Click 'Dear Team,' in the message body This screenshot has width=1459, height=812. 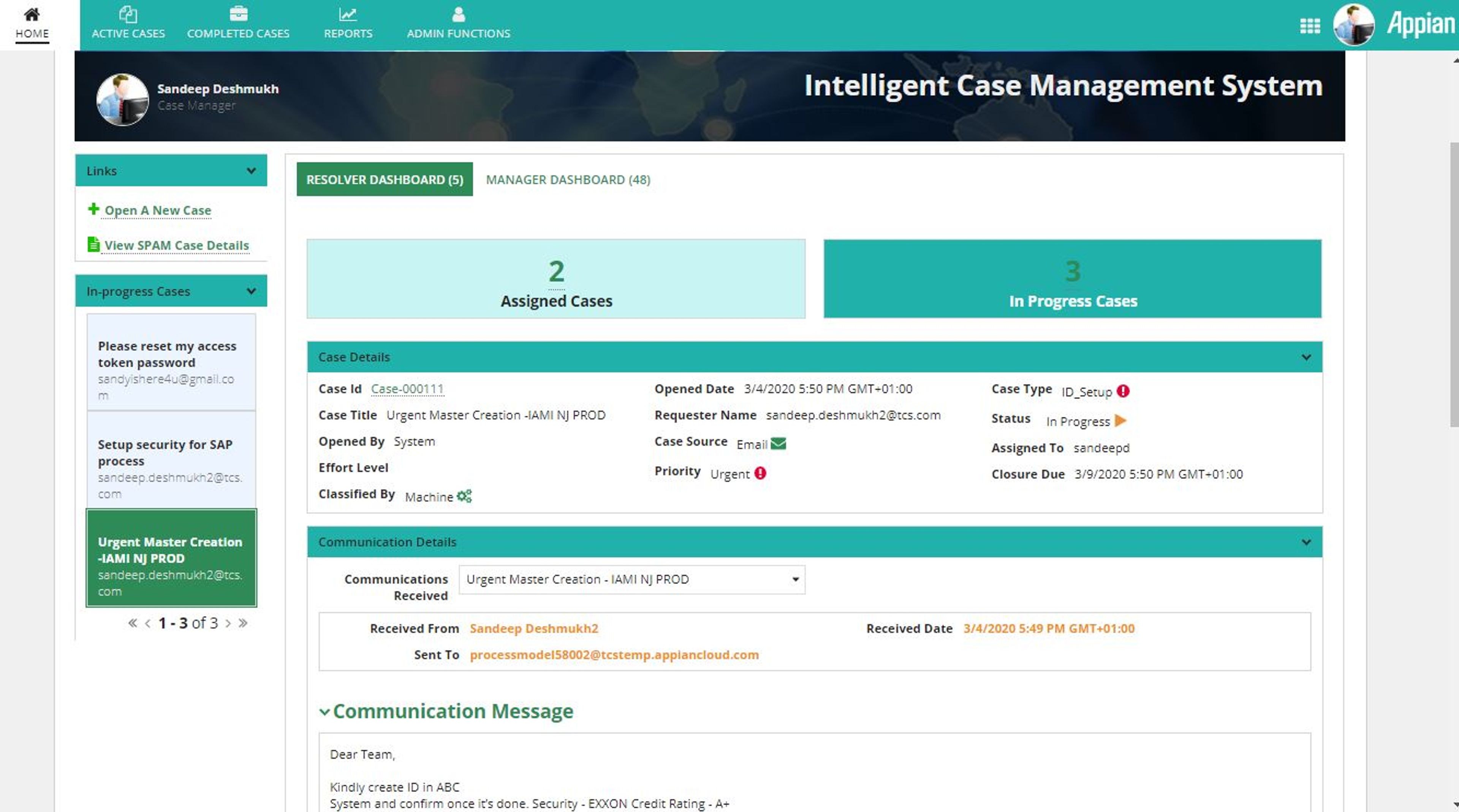(x=362, y=754)
